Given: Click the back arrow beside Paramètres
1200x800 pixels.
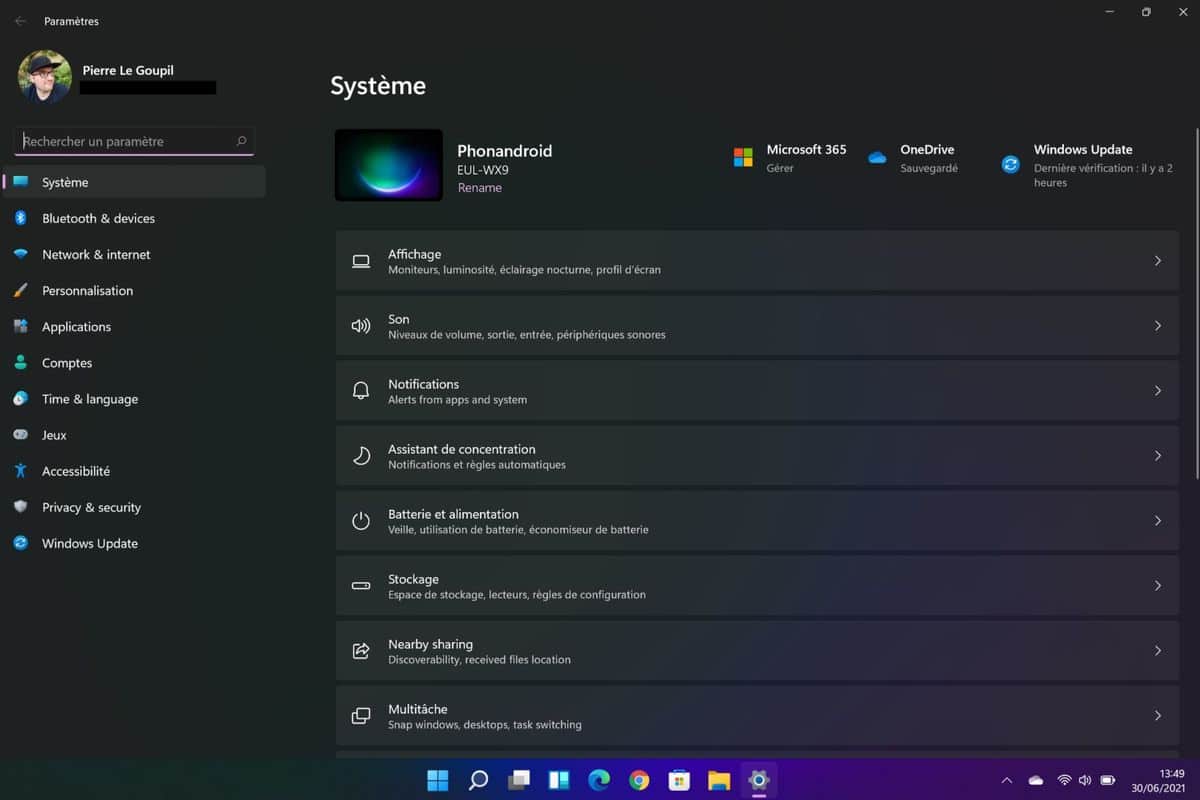Looking at the screenshot, I should coord(20,21).
